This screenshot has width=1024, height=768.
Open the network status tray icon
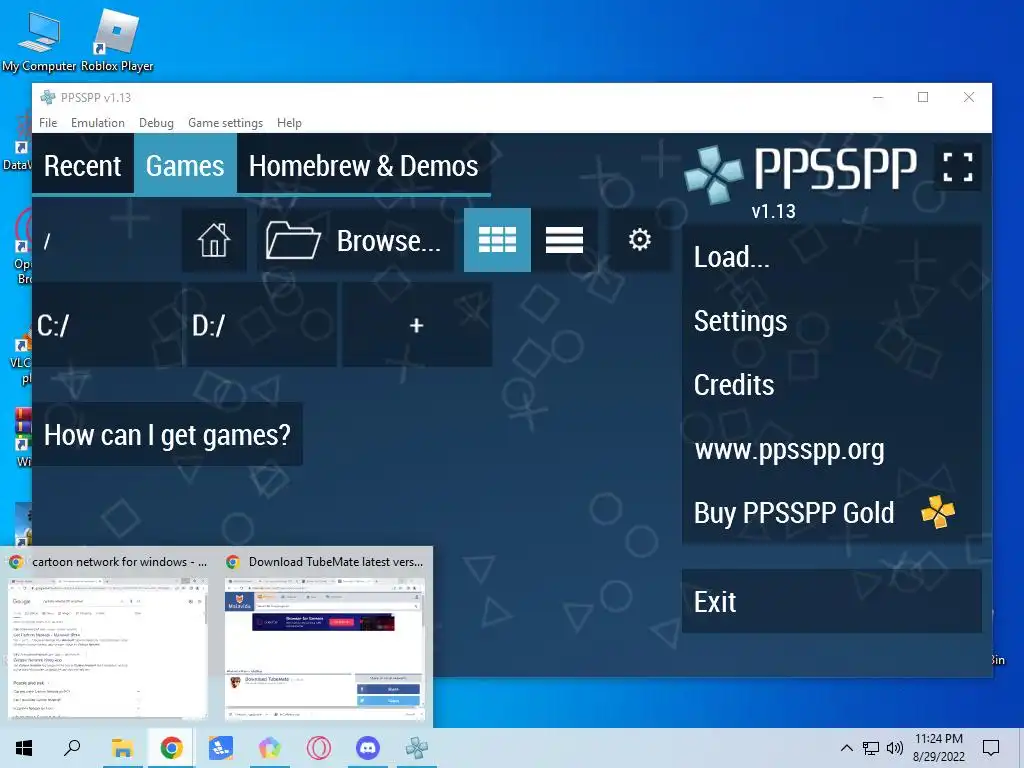(871, 748)
